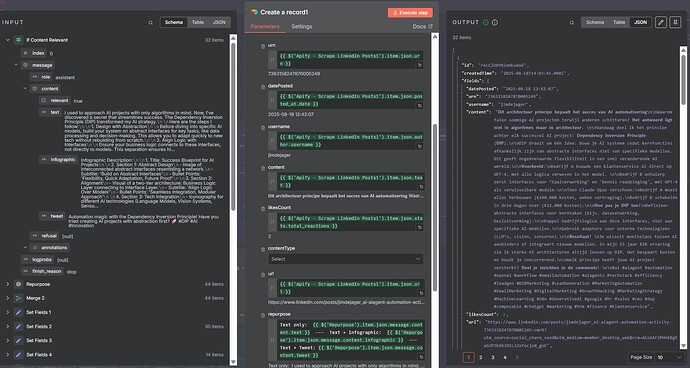Expand the Repurpose node in input tree
The height and width of the screenshot is (368, 690).
tap(7, 284)
